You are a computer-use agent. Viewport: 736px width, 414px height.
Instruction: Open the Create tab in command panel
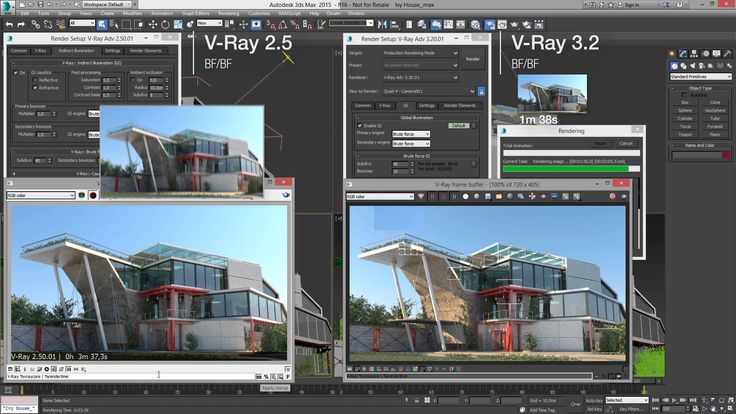click(672, 54)
